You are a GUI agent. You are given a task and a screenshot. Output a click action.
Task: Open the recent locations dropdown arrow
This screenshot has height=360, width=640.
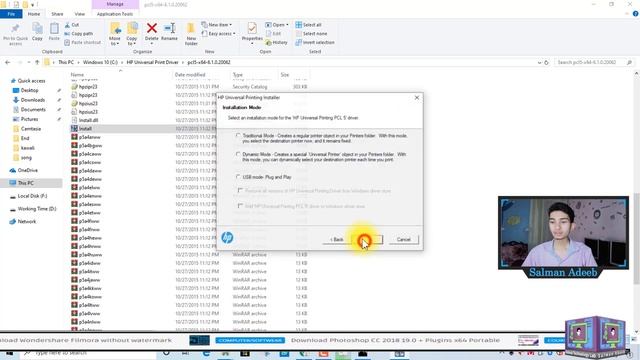[x=29, y=62]
